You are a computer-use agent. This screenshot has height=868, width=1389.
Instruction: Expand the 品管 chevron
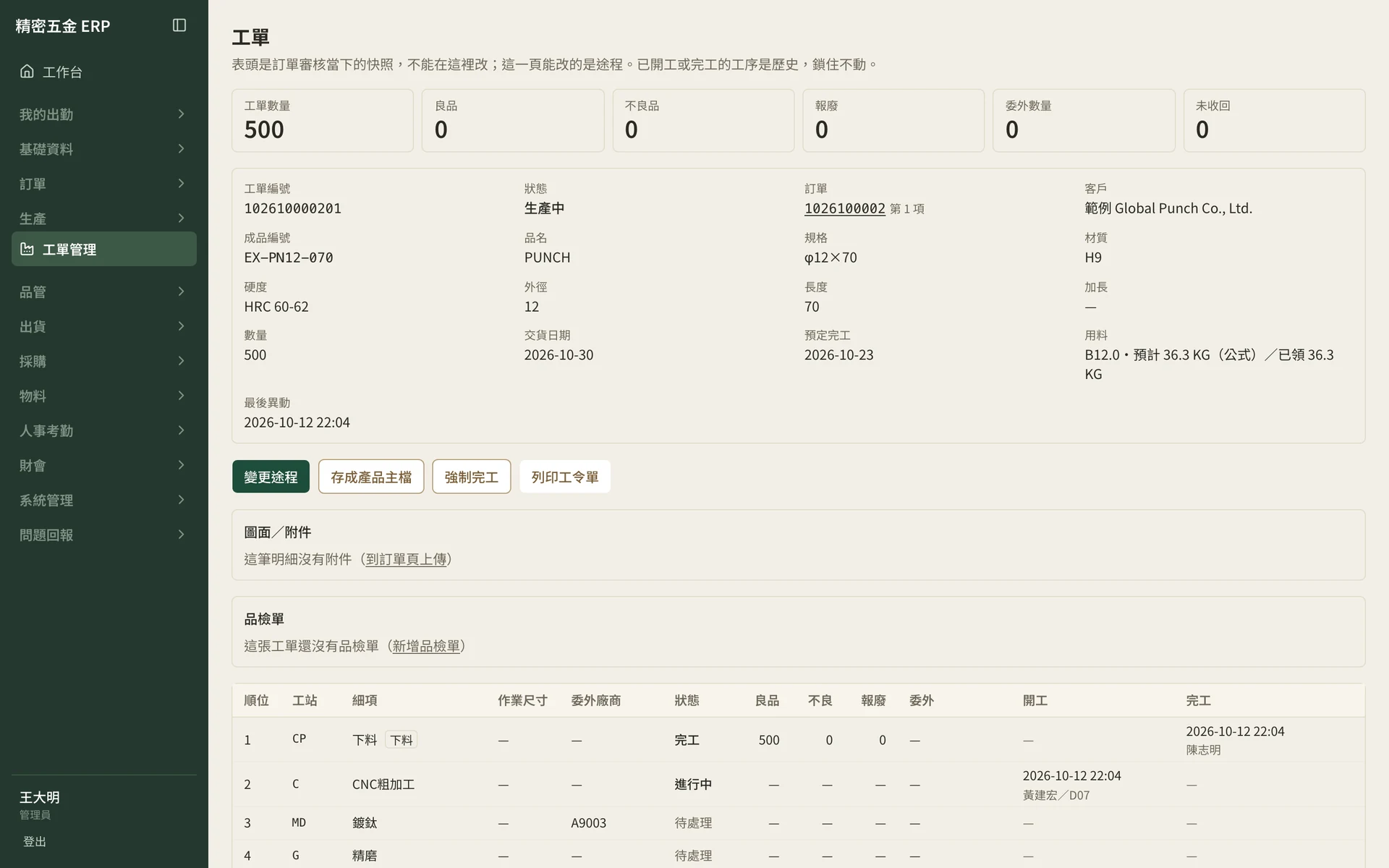181,291
